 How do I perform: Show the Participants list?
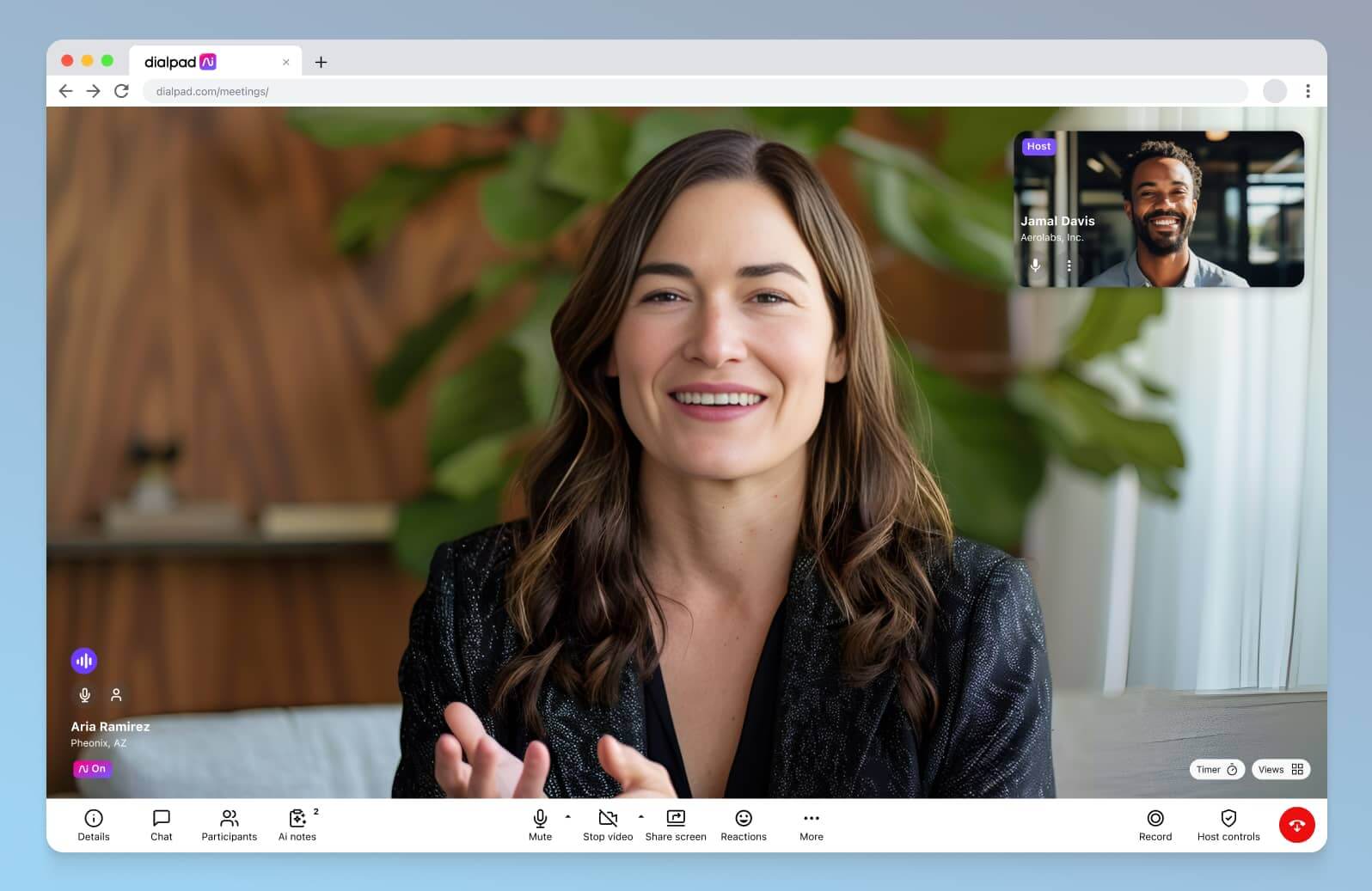click(229, 824)
